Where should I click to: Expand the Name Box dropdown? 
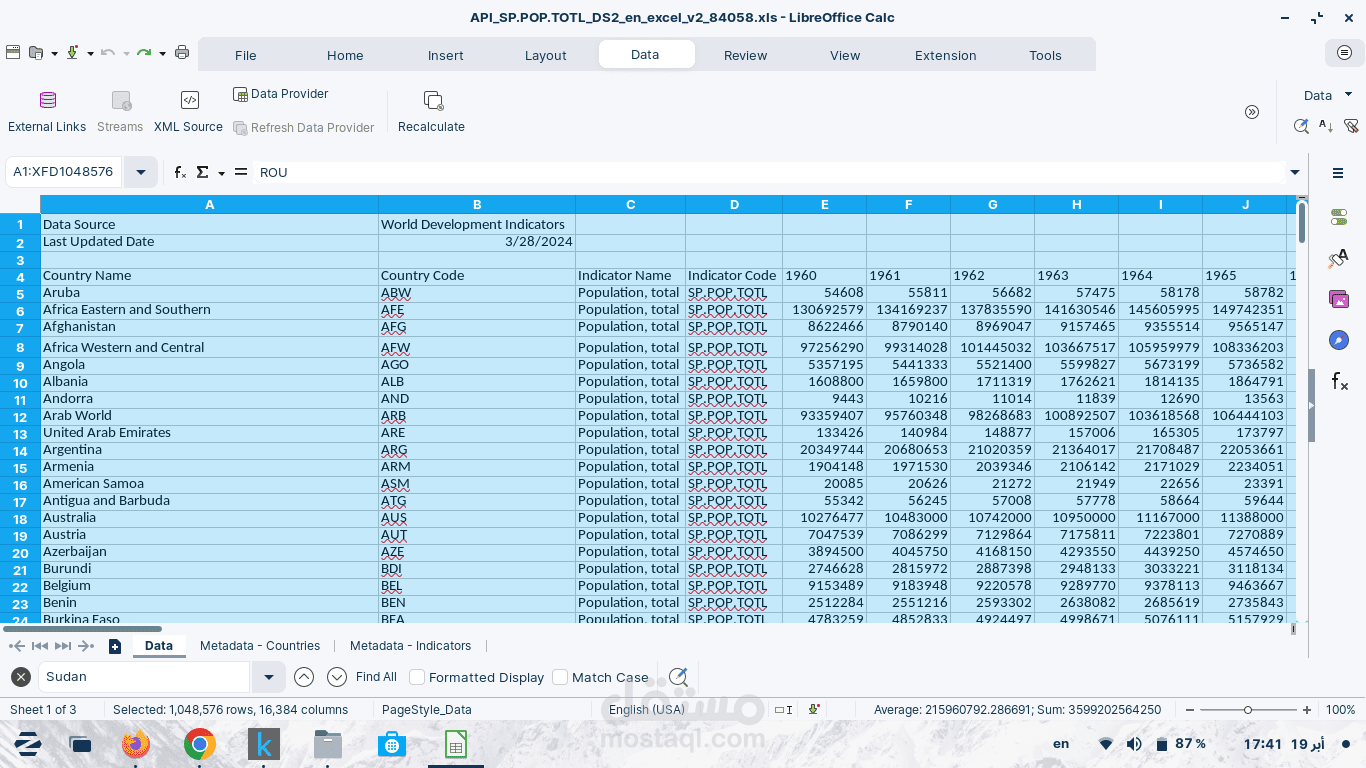click(141, 172)
